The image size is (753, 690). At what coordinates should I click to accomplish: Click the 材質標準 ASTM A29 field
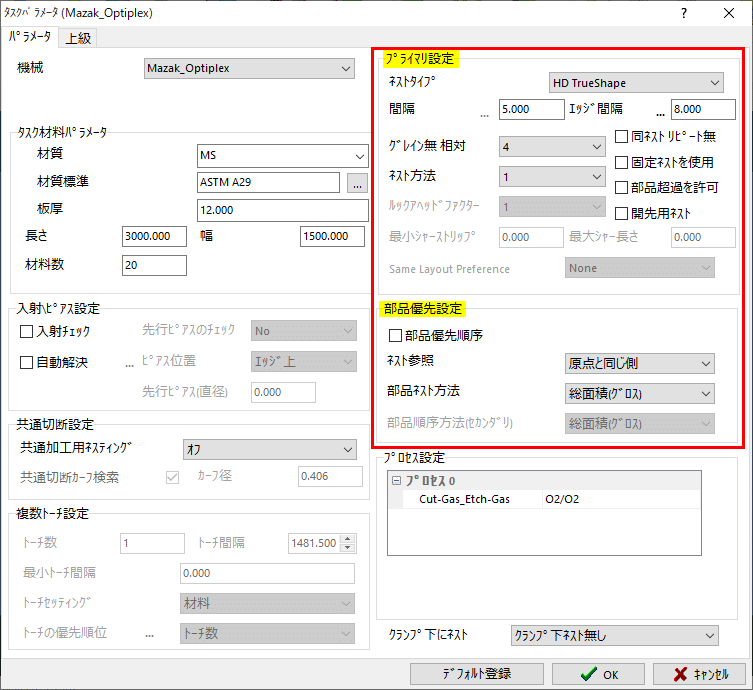(268, 182)
